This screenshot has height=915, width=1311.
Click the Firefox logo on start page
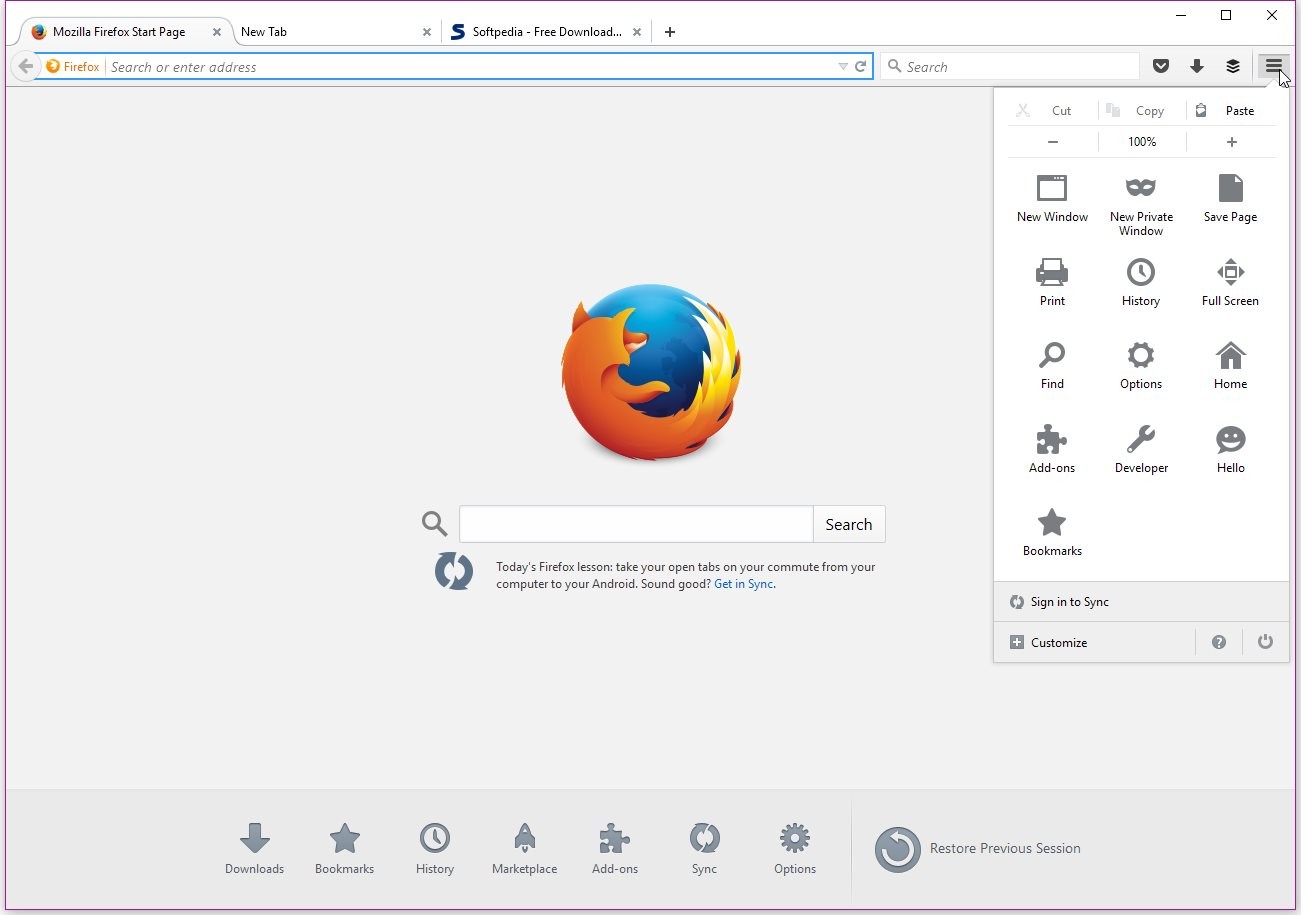[651, 372]
